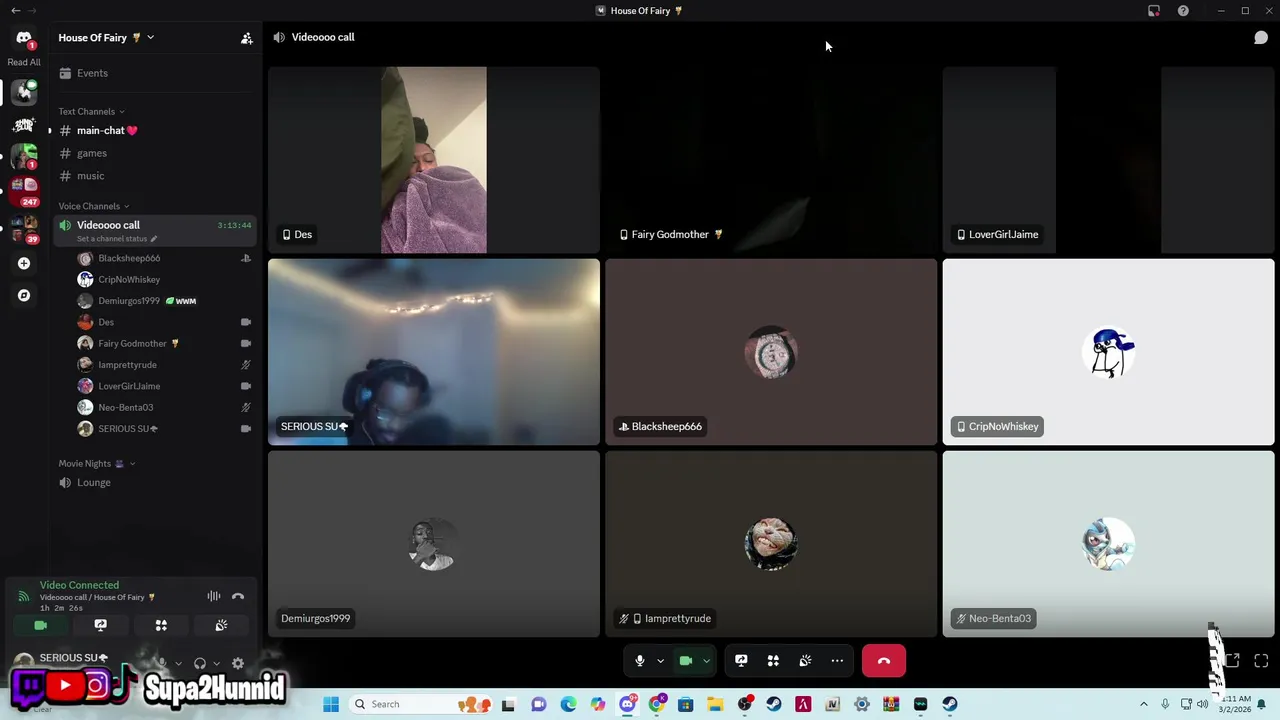This screenshot has width=1280, height=720.
Task: Open soundboard icon in bottom call bar
Action: [x=805, y=661]
